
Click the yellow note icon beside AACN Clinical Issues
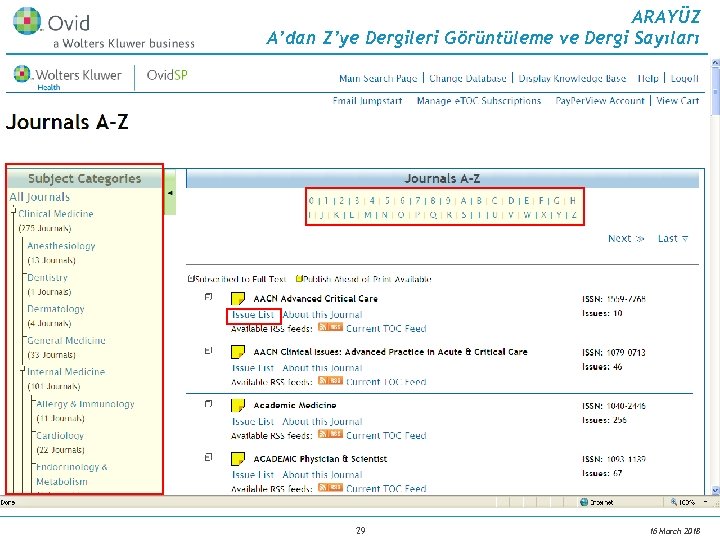(238, 352)
